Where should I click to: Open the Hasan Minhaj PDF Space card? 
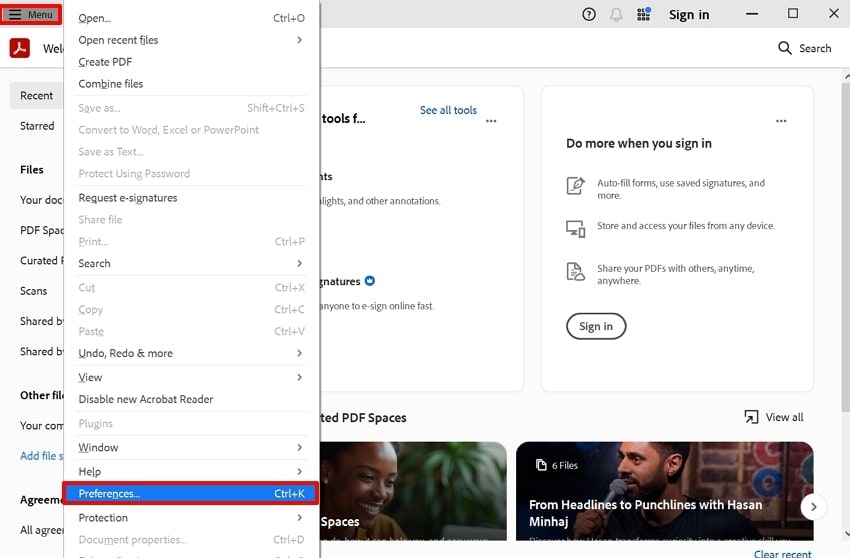coord(665,491)
